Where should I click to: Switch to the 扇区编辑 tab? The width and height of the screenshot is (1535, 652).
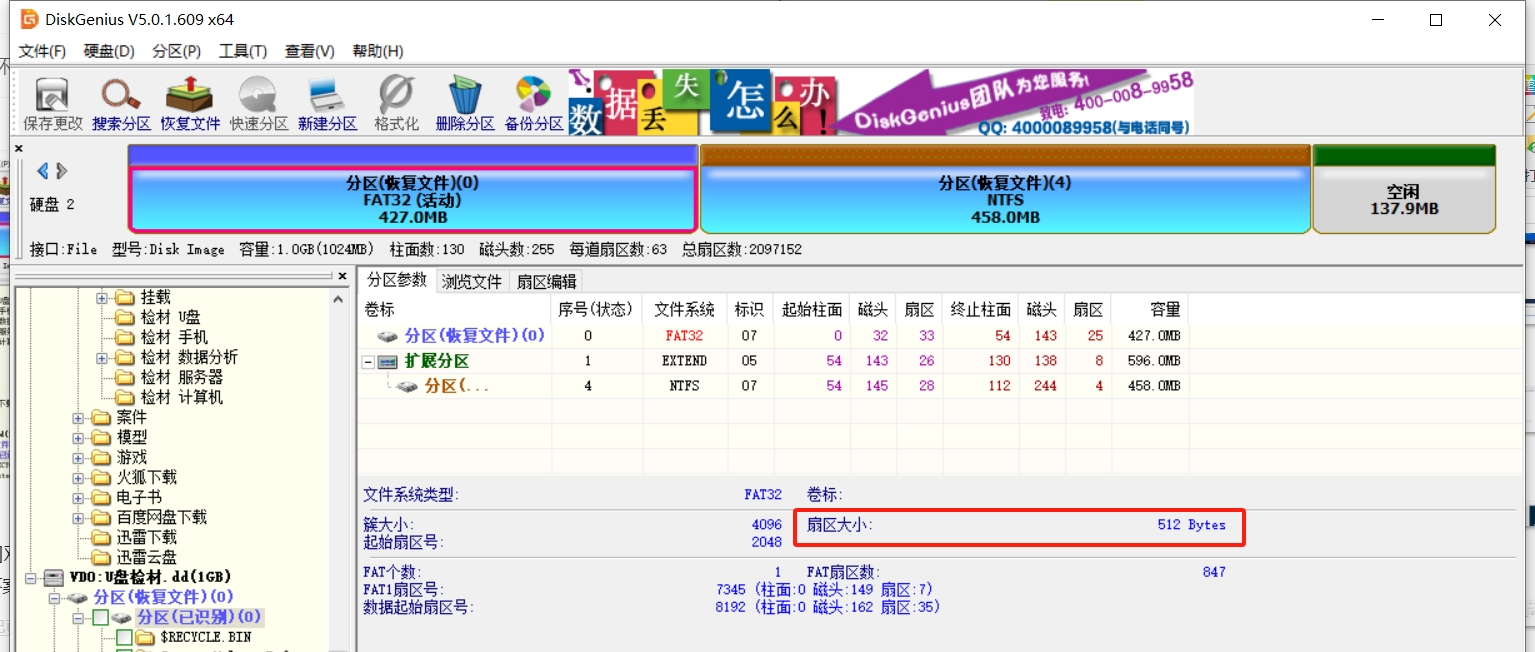click(547, 282)
